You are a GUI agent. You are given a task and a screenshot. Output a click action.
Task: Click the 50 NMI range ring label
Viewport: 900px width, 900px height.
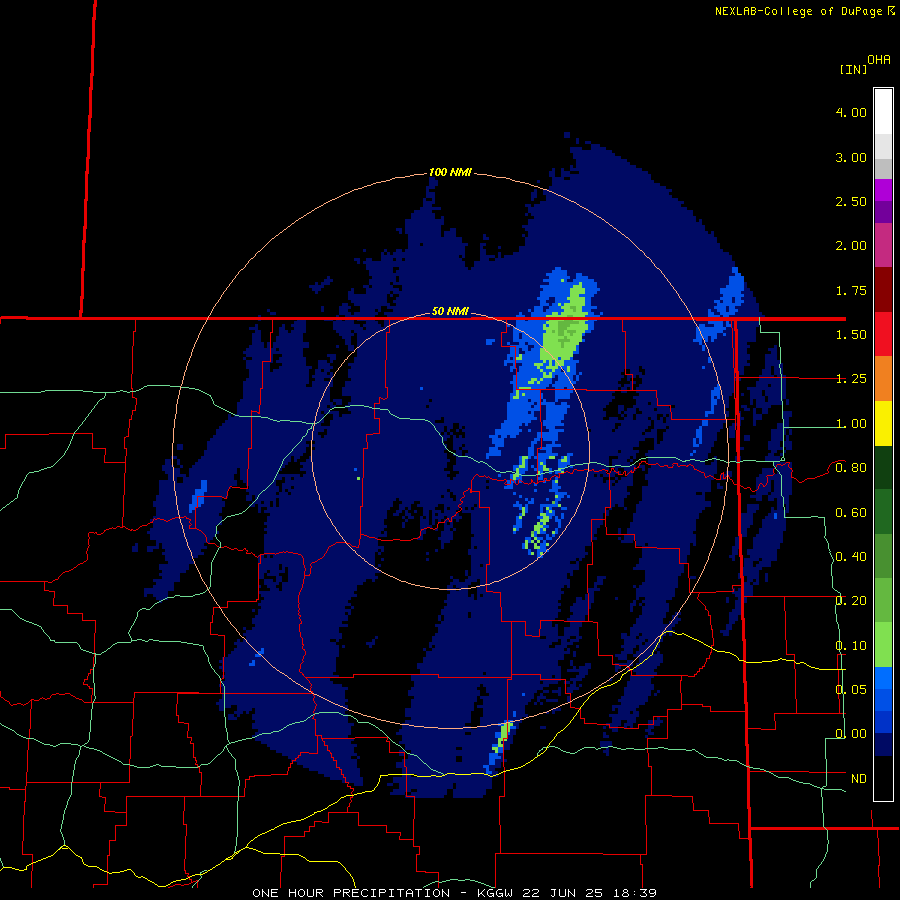tap(450, 311)
